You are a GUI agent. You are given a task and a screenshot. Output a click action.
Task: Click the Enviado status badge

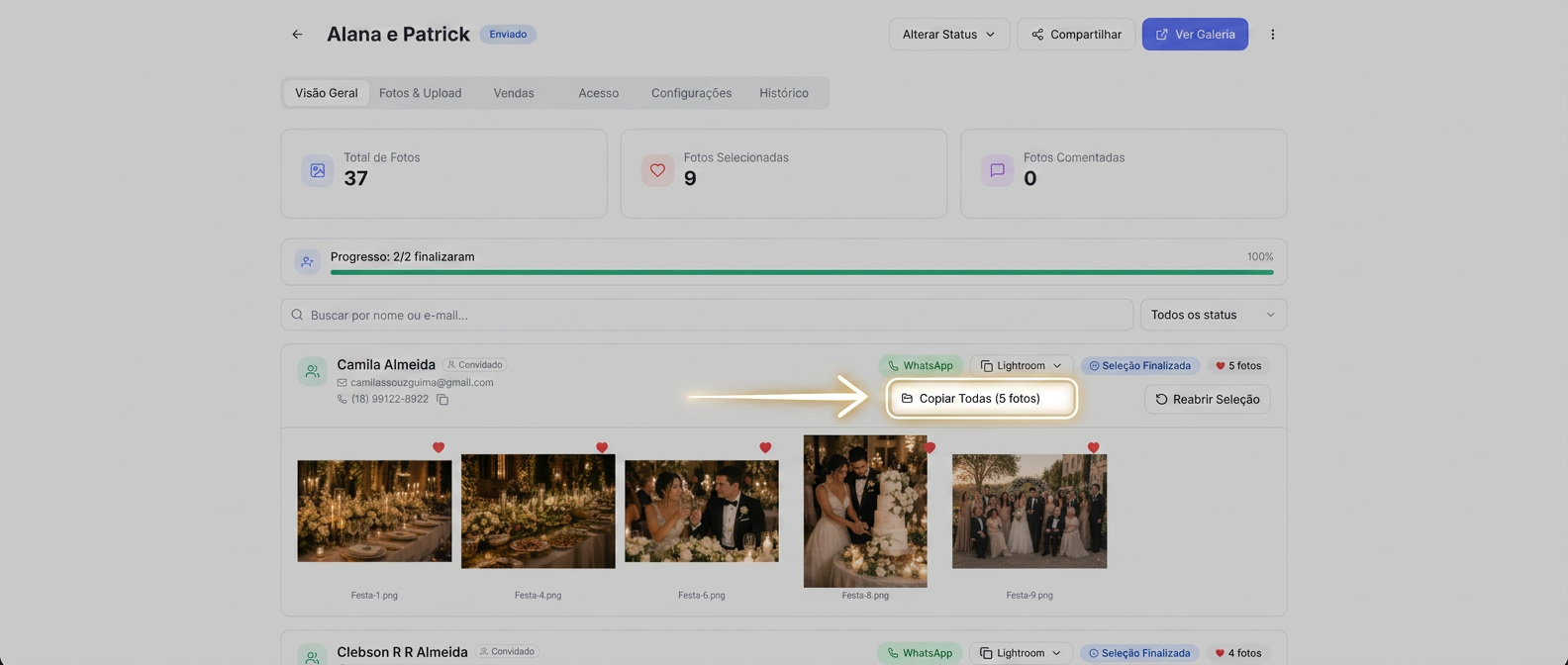(508, 35)
